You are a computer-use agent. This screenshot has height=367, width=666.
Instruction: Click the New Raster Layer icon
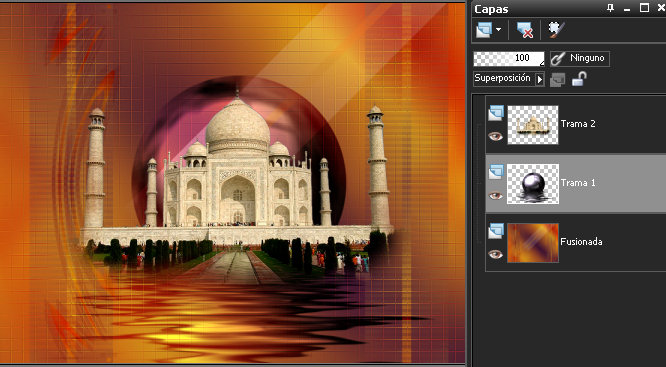pyautogui.click(x=483, y=31)
